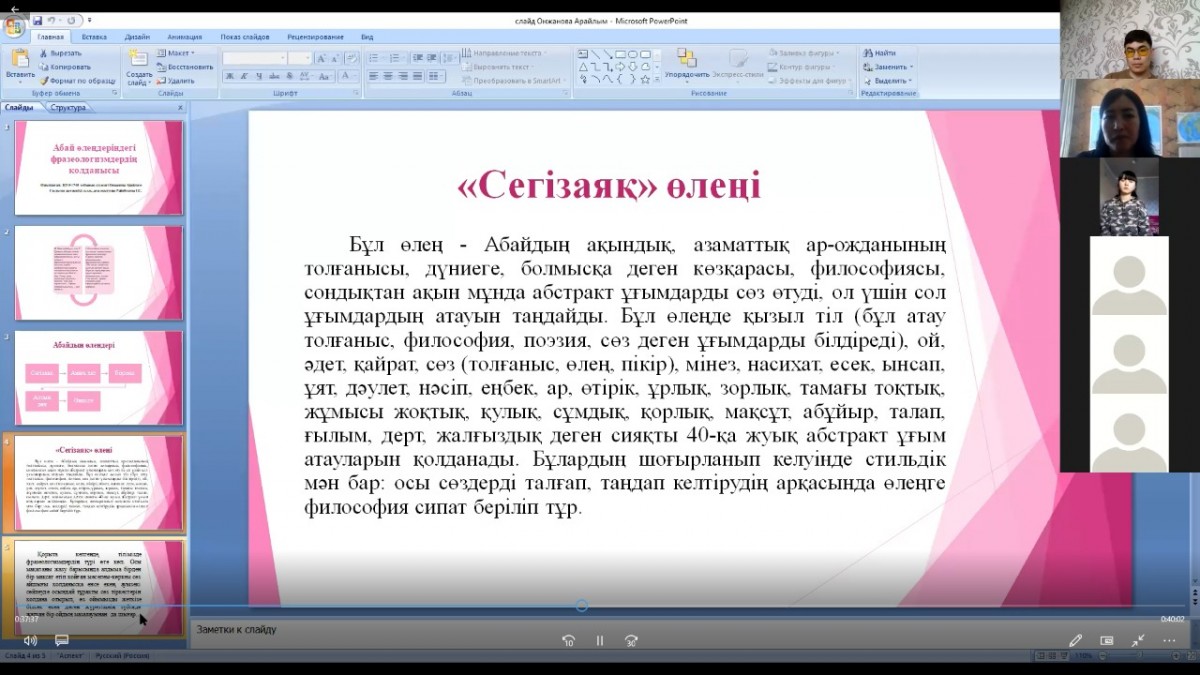Viewport: 1200px width, 675px height.
Task: Go back with the top-left arrow
Action: (x=14, y=8)
